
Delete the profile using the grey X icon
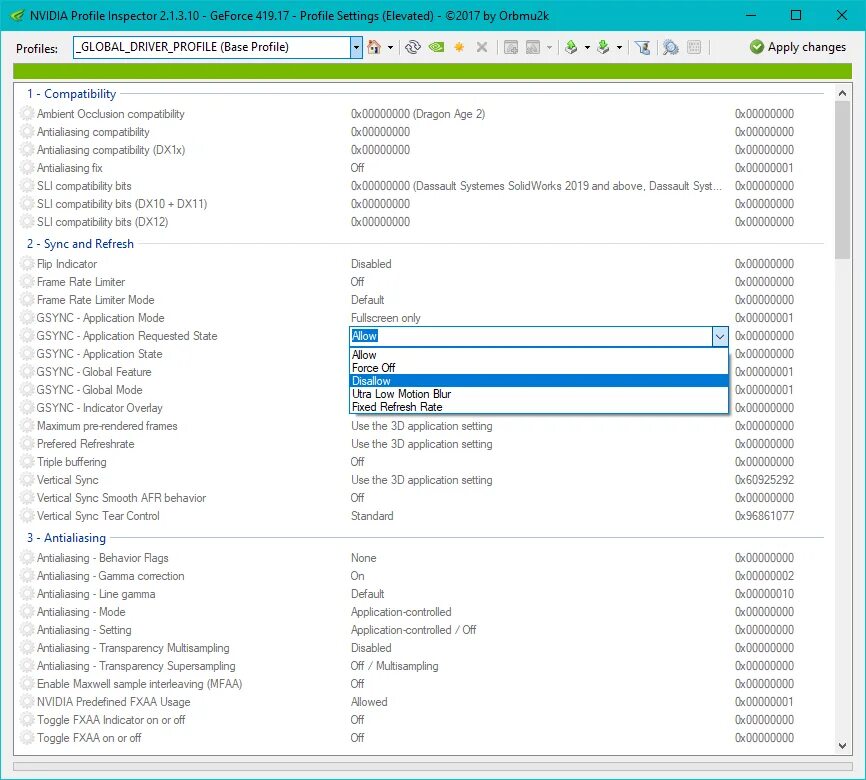pos(482,47)
